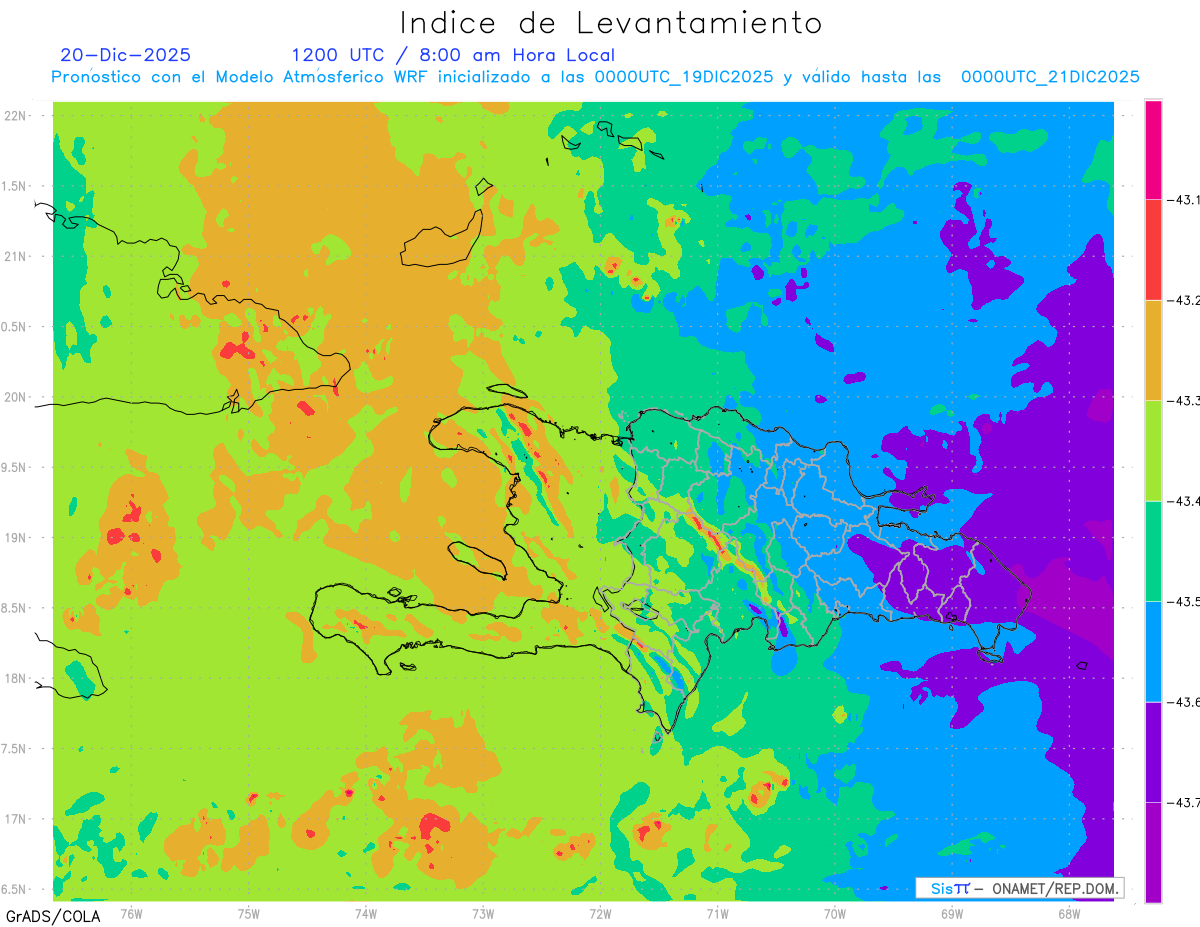Viewport: 1200px width, 927px height.
Task: Click the '-43.3' color bar value
Action: 1184,401
